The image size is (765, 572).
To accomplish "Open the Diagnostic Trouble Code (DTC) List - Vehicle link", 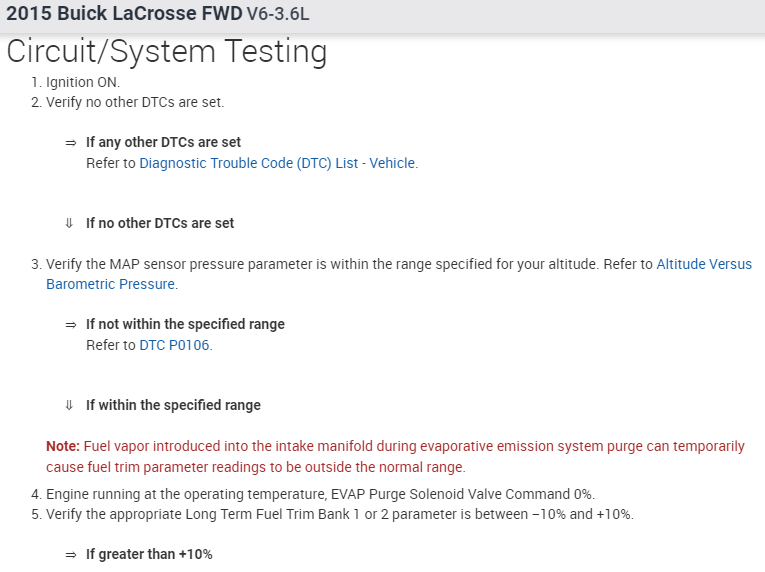I will (x=277, y=163).
